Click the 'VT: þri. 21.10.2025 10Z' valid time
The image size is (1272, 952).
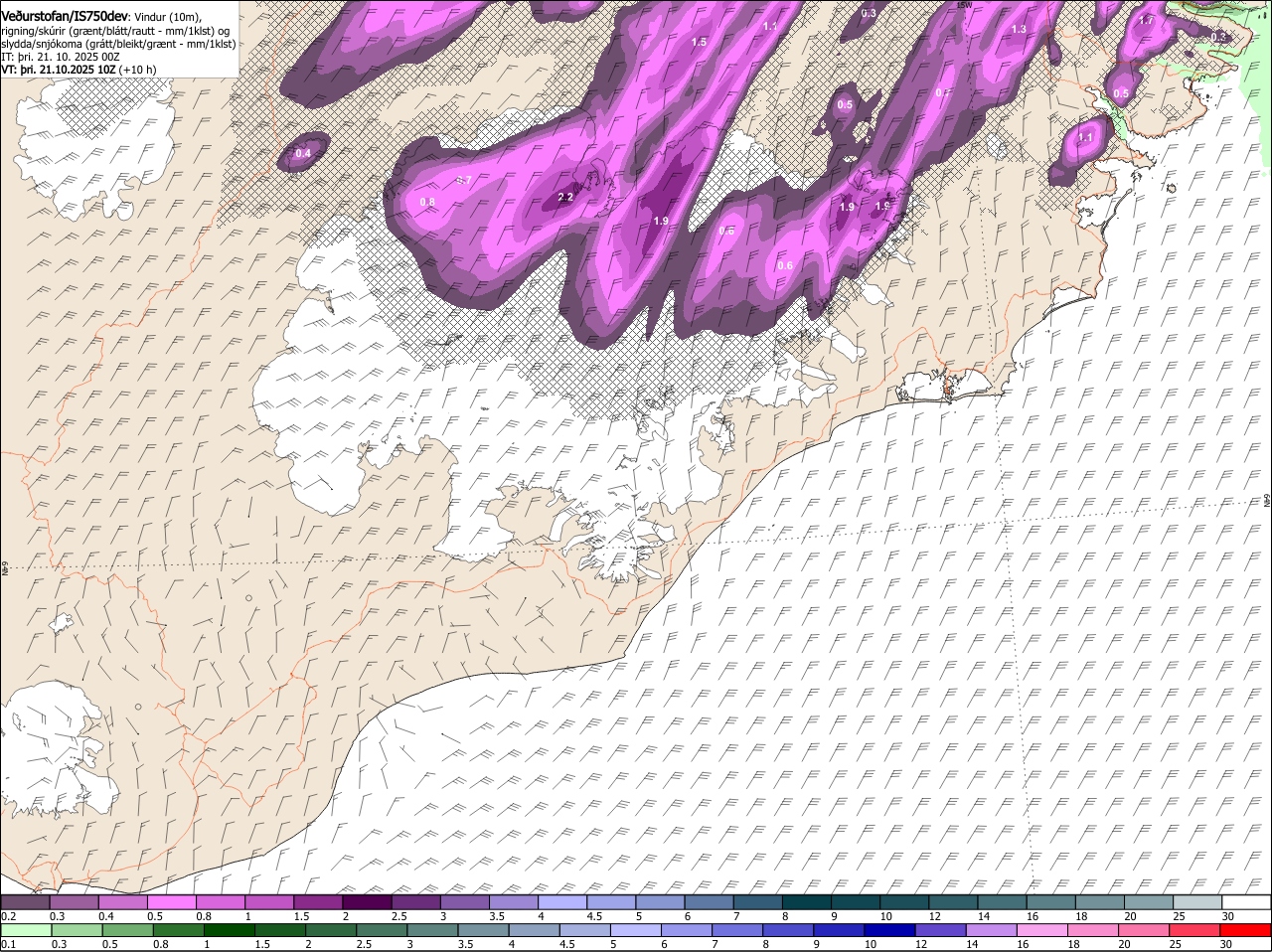pyautogui.click(x=59, y=70)
